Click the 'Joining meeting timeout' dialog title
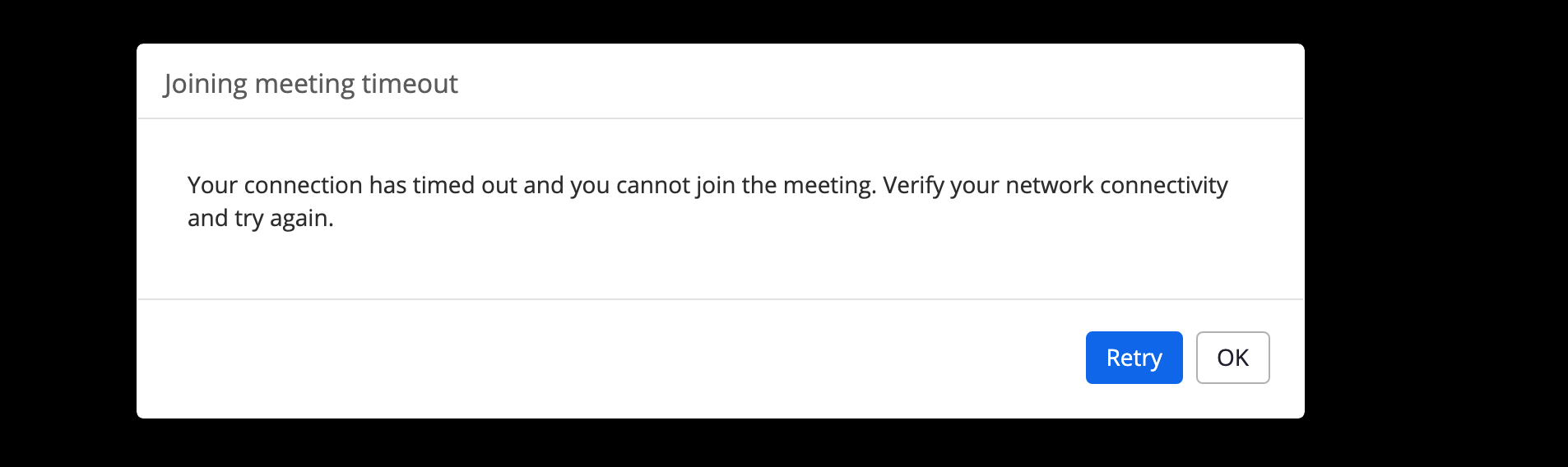The height and width of the screenshot is (467, 1568). click(310, 84)
